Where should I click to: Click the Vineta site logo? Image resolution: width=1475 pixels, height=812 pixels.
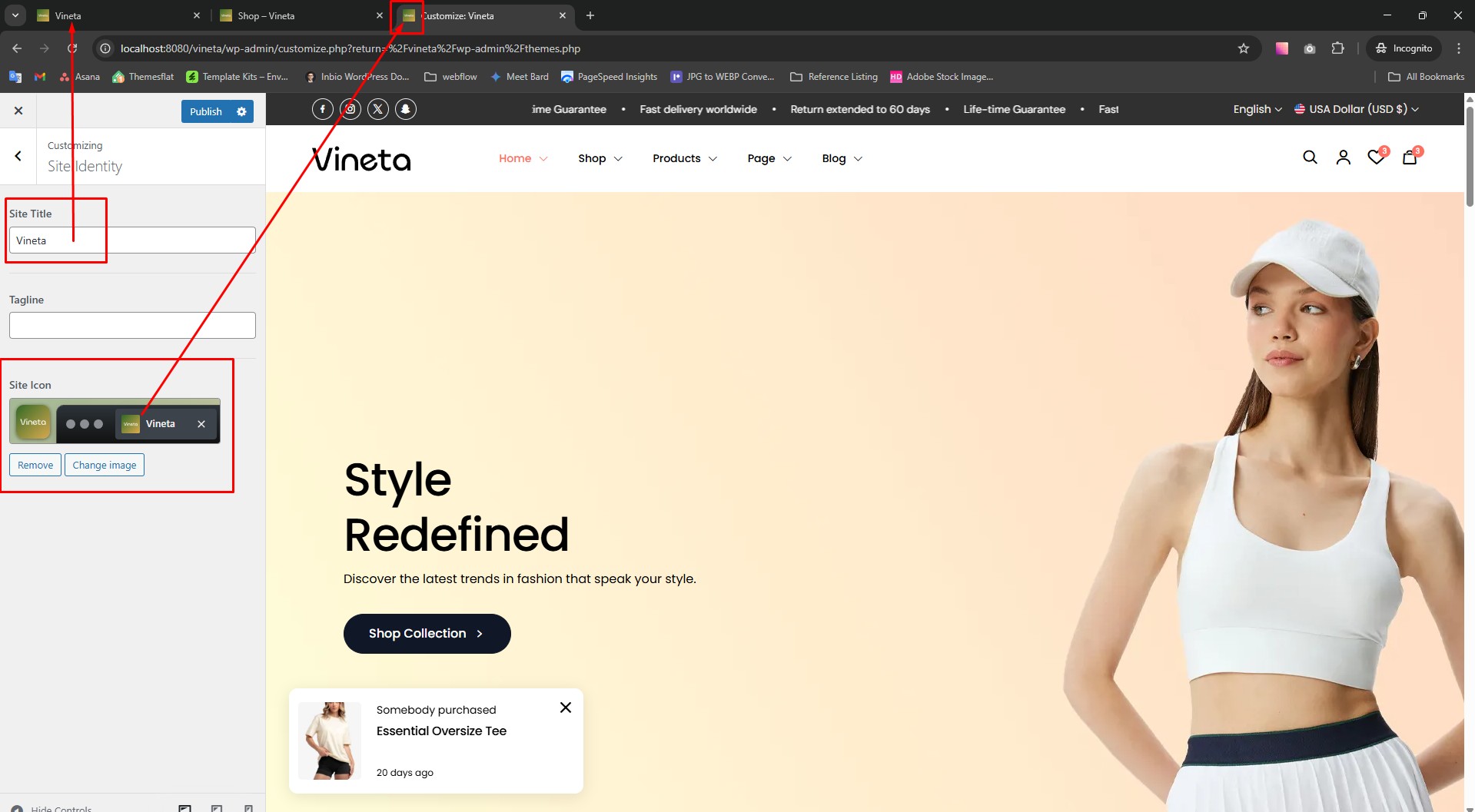pyautogui.click(x=361, y=159)
